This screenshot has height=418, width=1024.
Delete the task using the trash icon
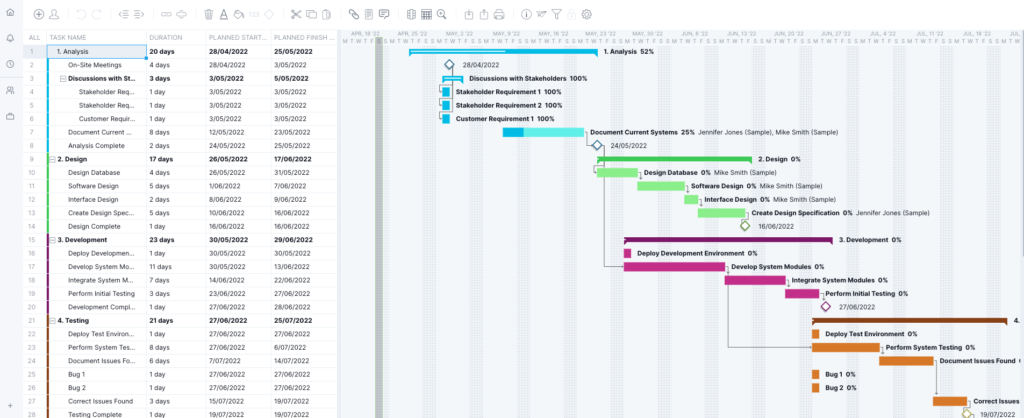coord(209,15)
